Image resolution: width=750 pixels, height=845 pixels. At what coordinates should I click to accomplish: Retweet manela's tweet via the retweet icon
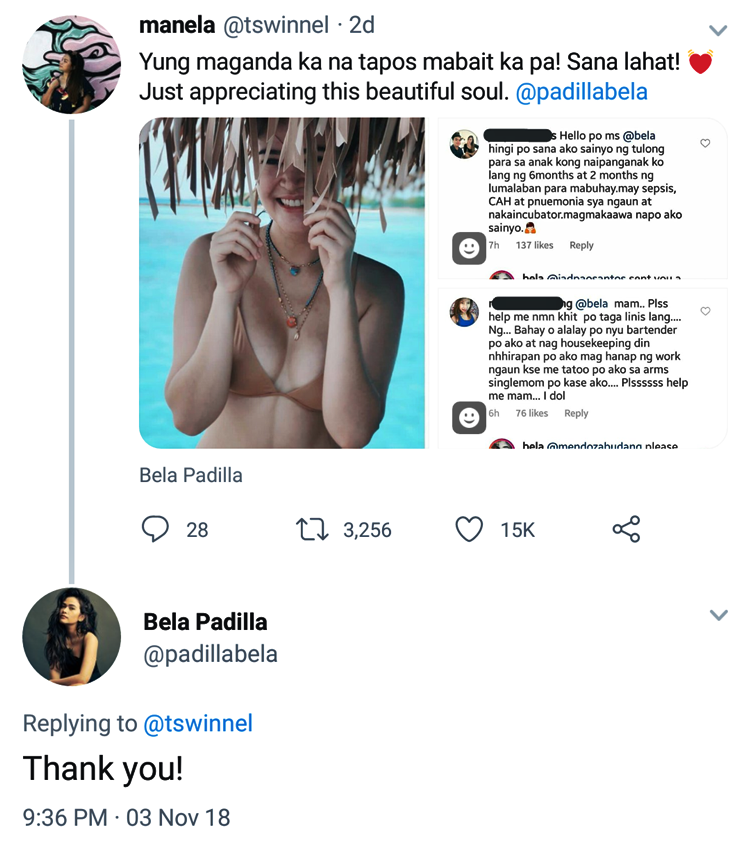click(313, 529)
